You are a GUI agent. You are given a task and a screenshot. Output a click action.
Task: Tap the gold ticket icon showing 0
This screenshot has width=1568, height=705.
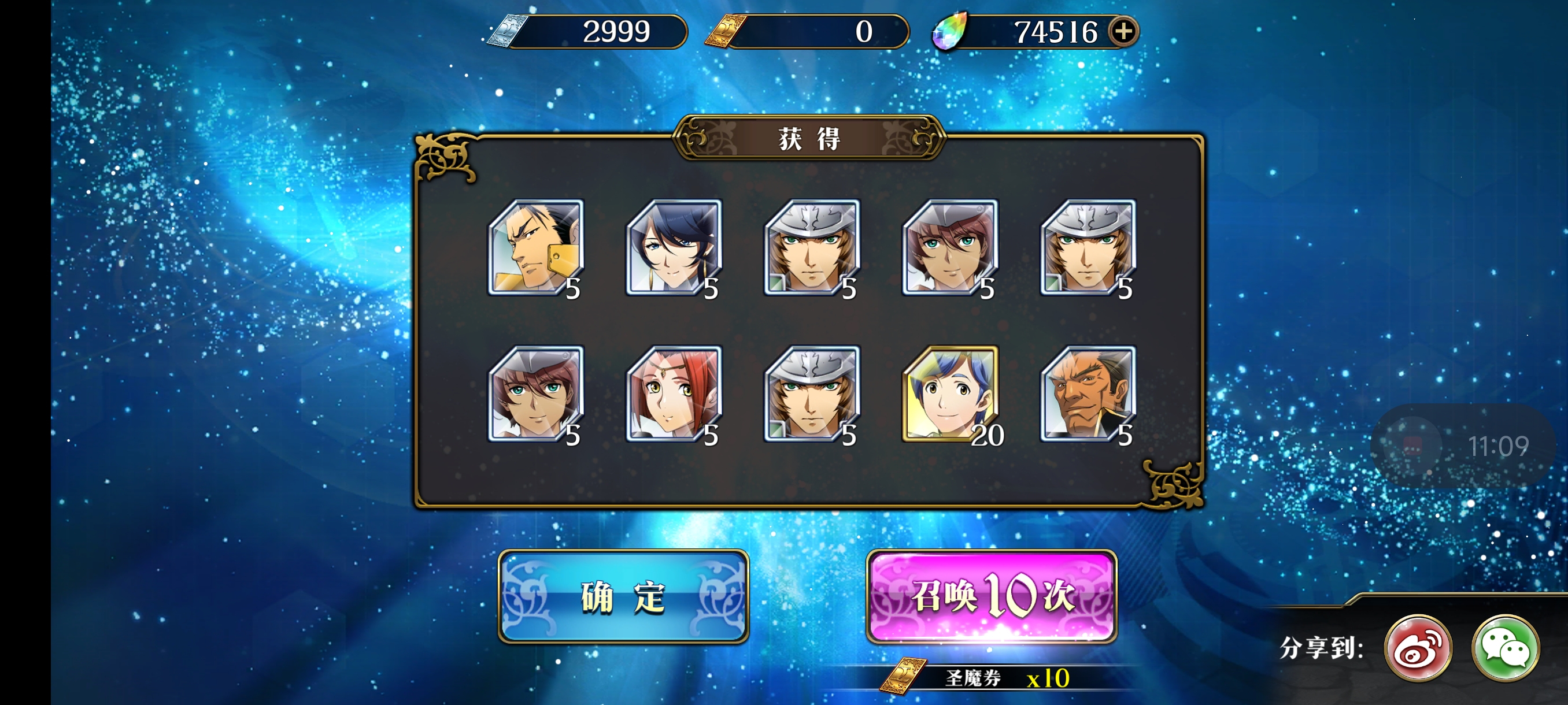[725, 31]
